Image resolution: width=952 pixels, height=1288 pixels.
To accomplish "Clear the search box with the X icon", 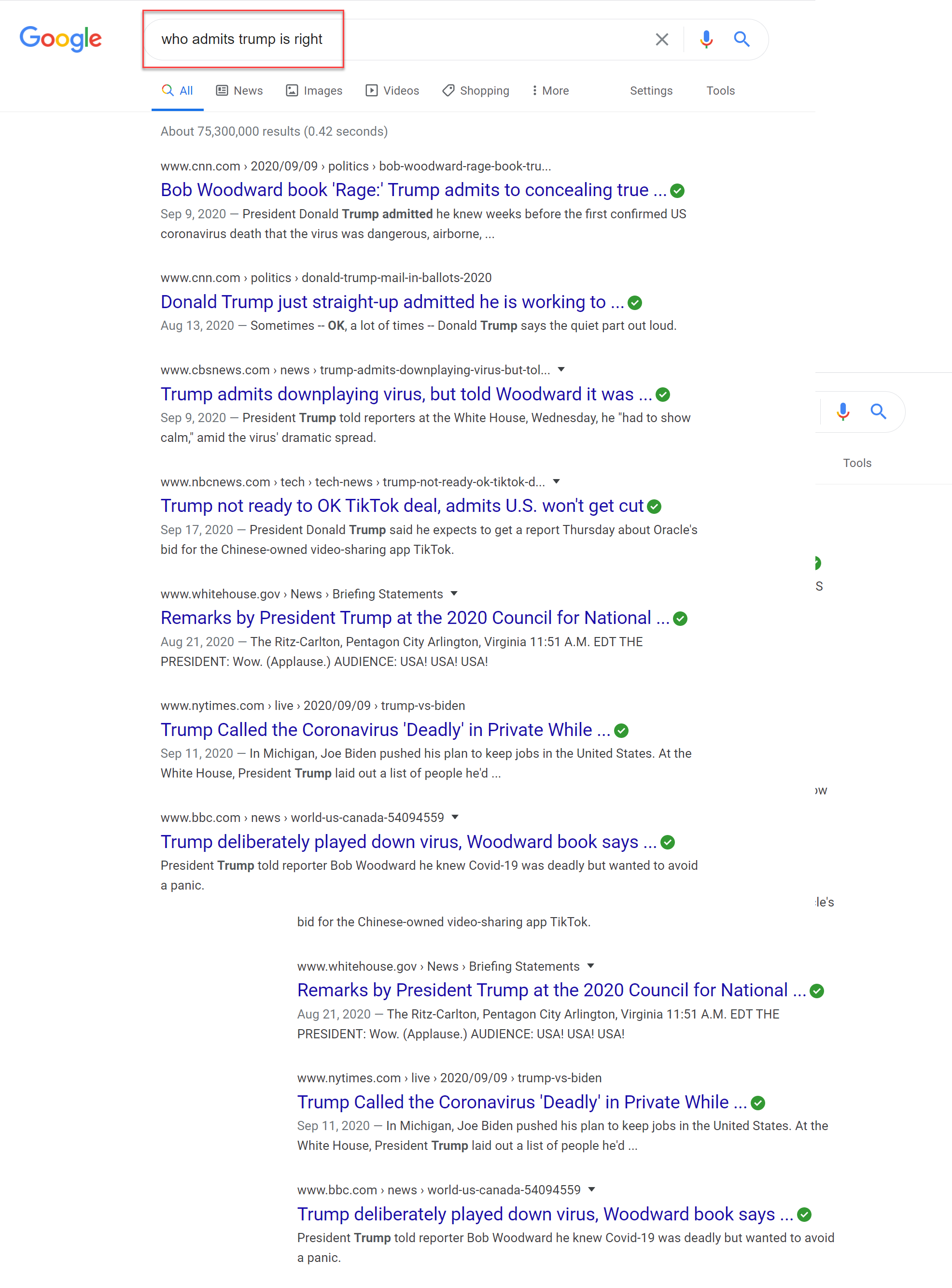I will click(x=661, y=39).
